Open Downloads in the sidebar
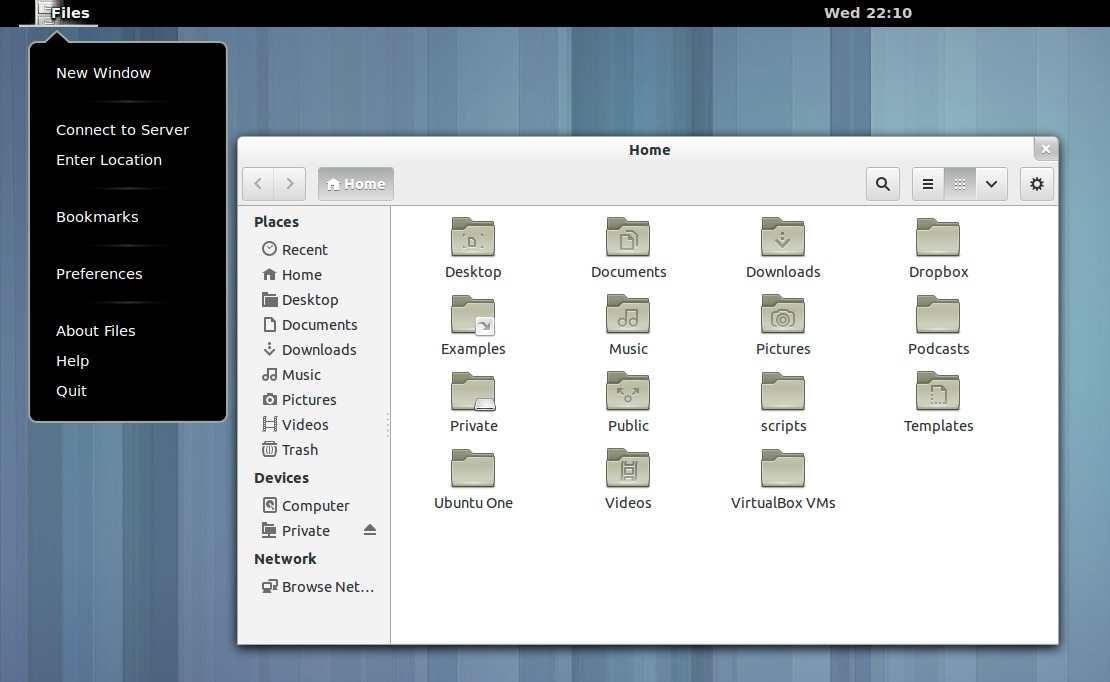 point(315,350)
